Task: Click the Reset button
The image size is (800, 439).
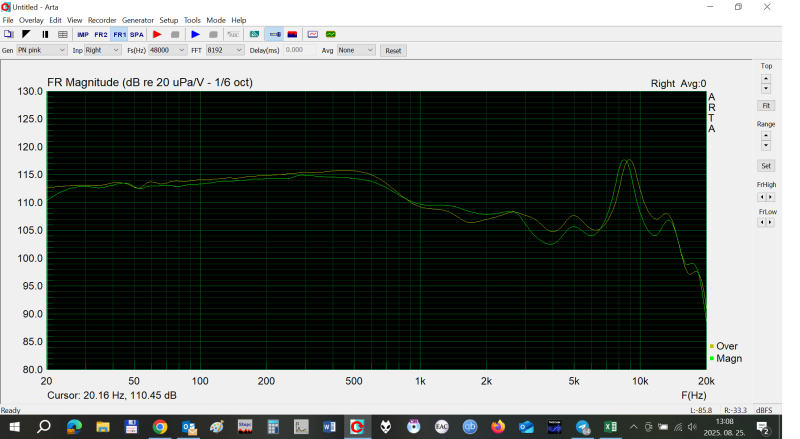Action: coord(393,51)
